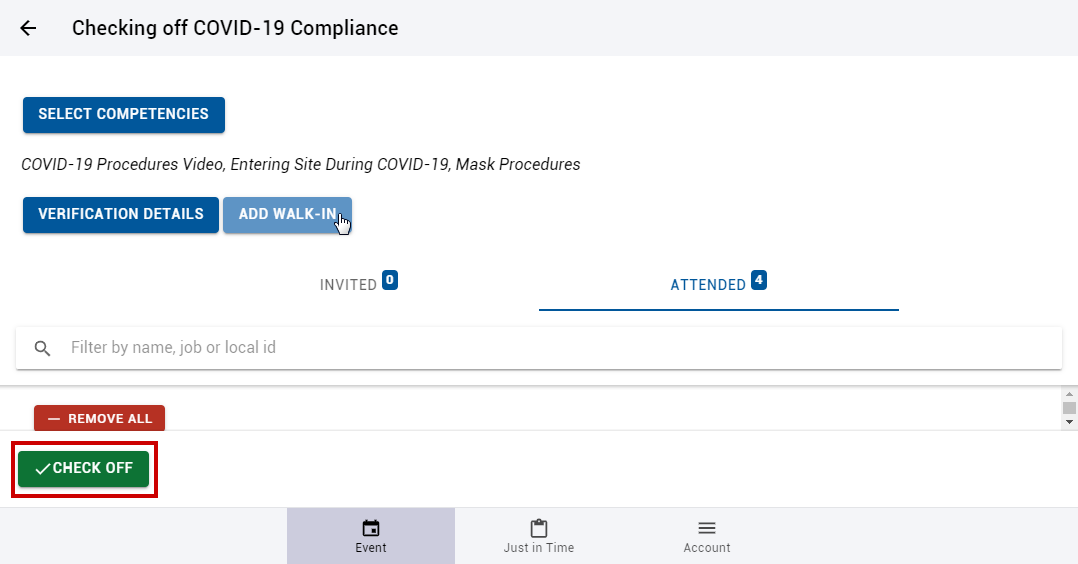Click the green Check Off button
The image size is (1078, 564).
coord(84,469)
